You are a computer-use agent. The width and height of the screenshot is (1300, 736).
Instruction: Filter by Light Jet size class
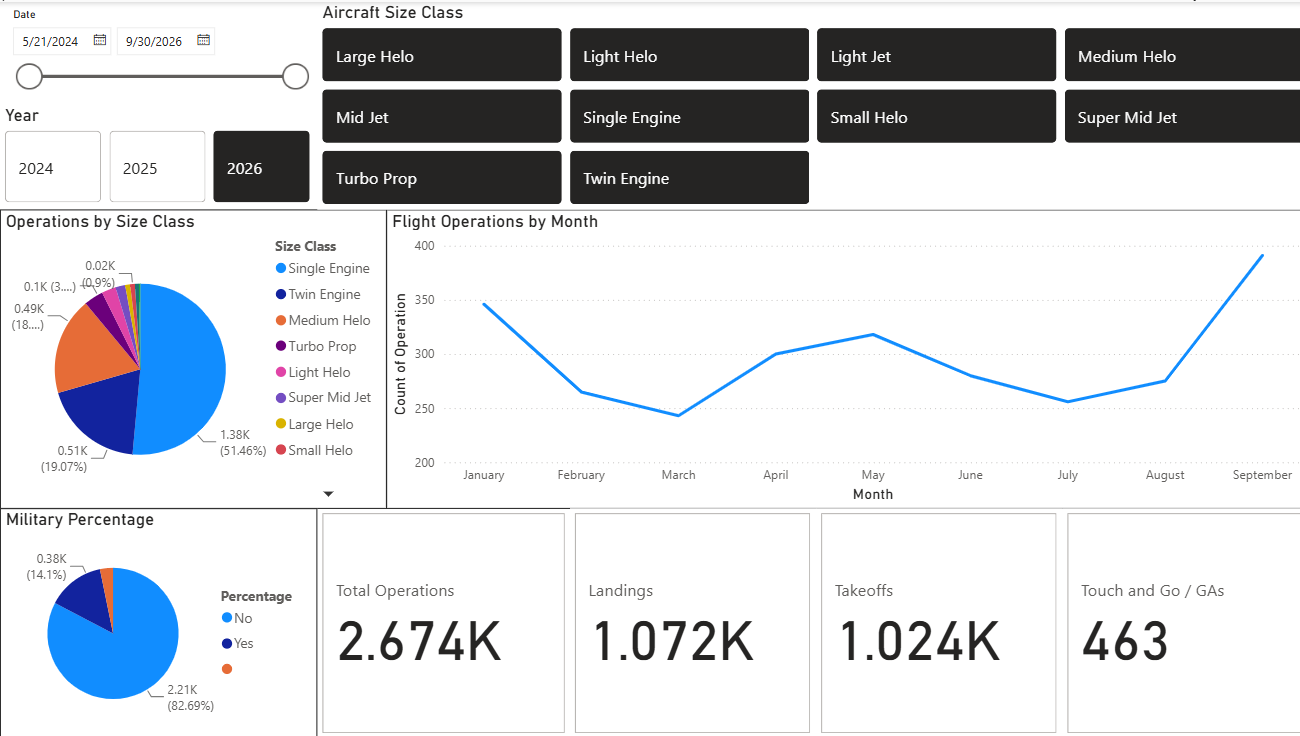pos(936,55)
